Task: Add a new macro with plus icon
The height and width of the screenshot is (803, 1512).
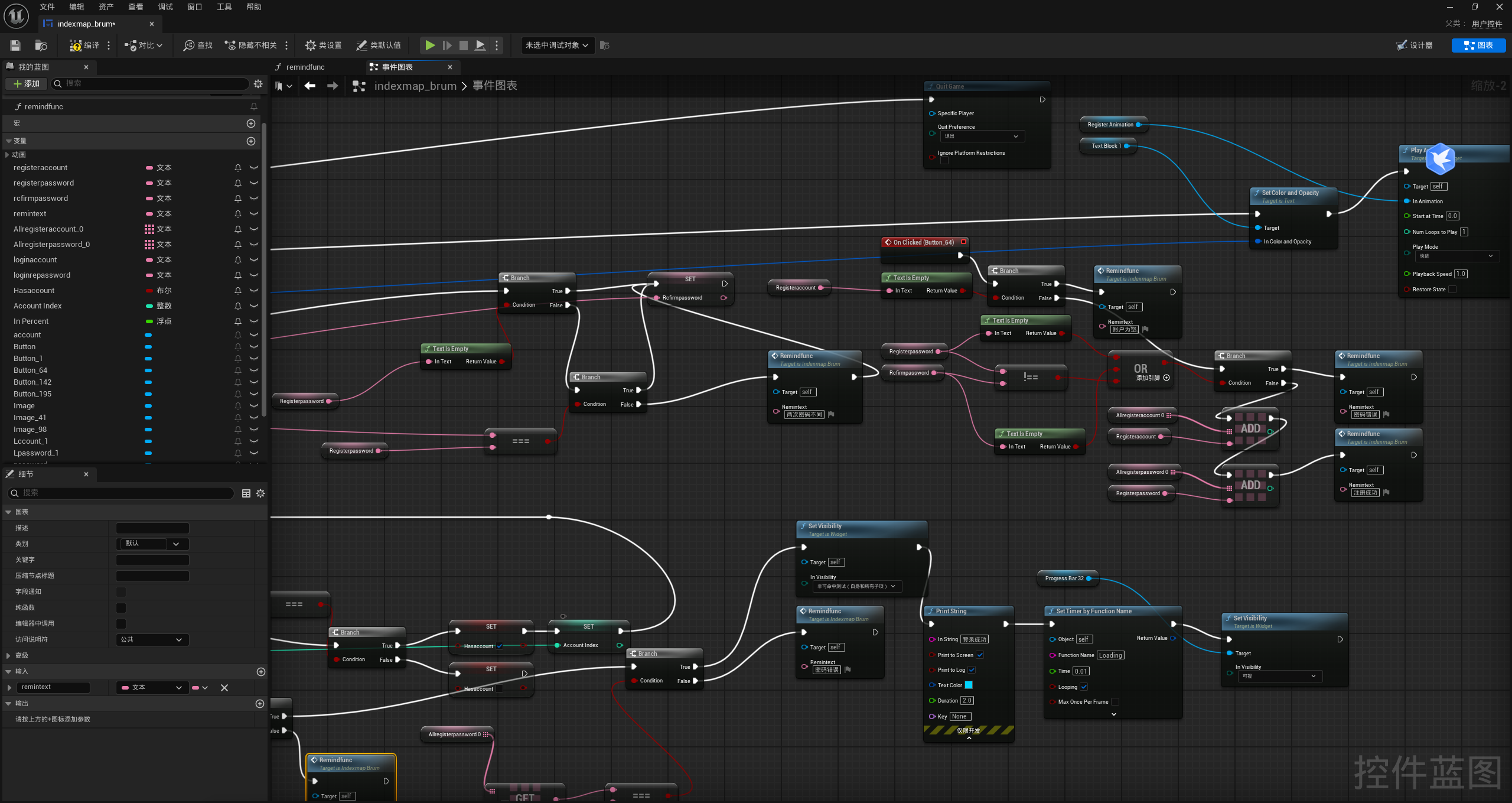Action: 251,123
